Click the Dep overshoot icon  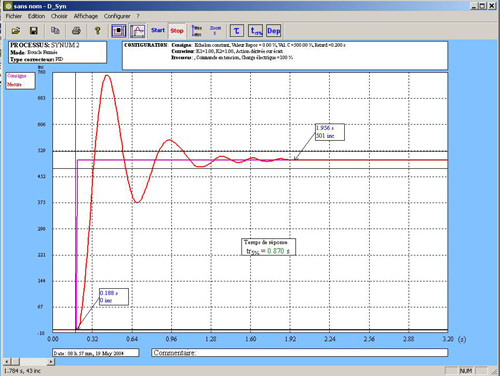point(274,31)
